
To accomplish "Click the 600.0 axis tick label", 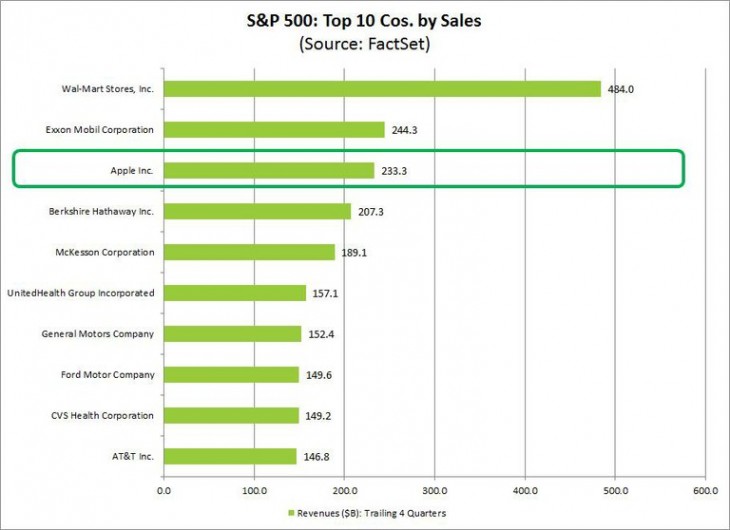I will 705,491.
